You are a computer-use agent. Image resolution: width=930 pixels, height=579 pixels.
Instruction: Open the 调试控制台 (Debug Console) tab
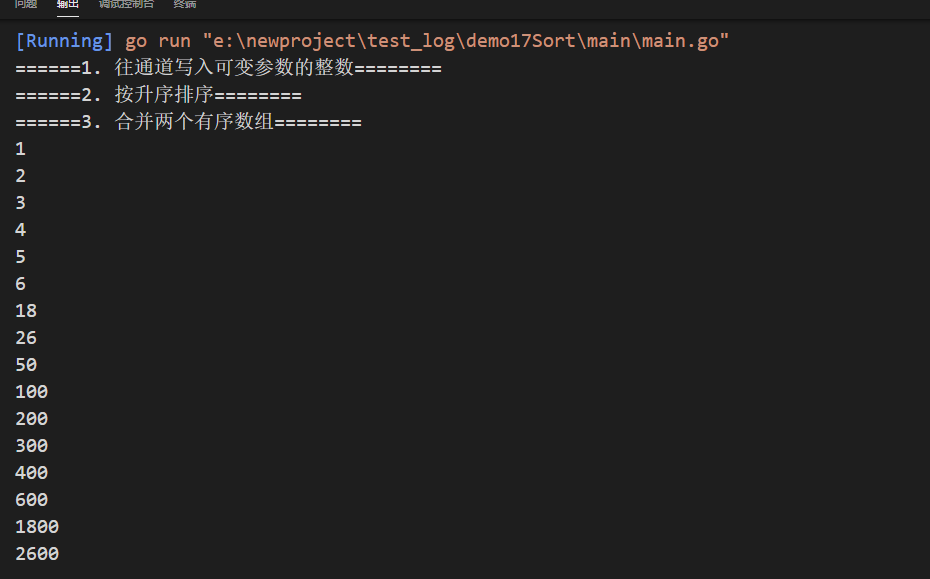pos(126,4)
